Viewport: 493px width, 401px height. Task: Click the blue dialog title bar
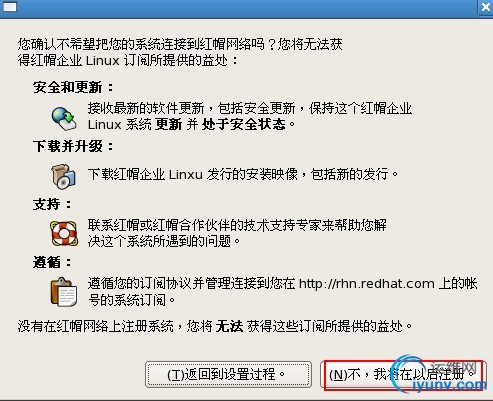pyautogui.click(x=247, y=7)
